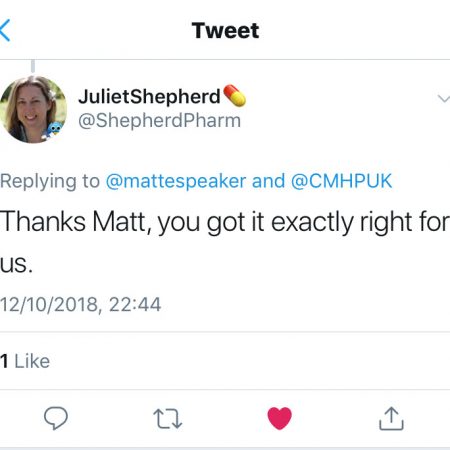This screenshot has height=450, width=450.
Task: Open the @ShepherdPharm handle
Action: click(159, 120)
